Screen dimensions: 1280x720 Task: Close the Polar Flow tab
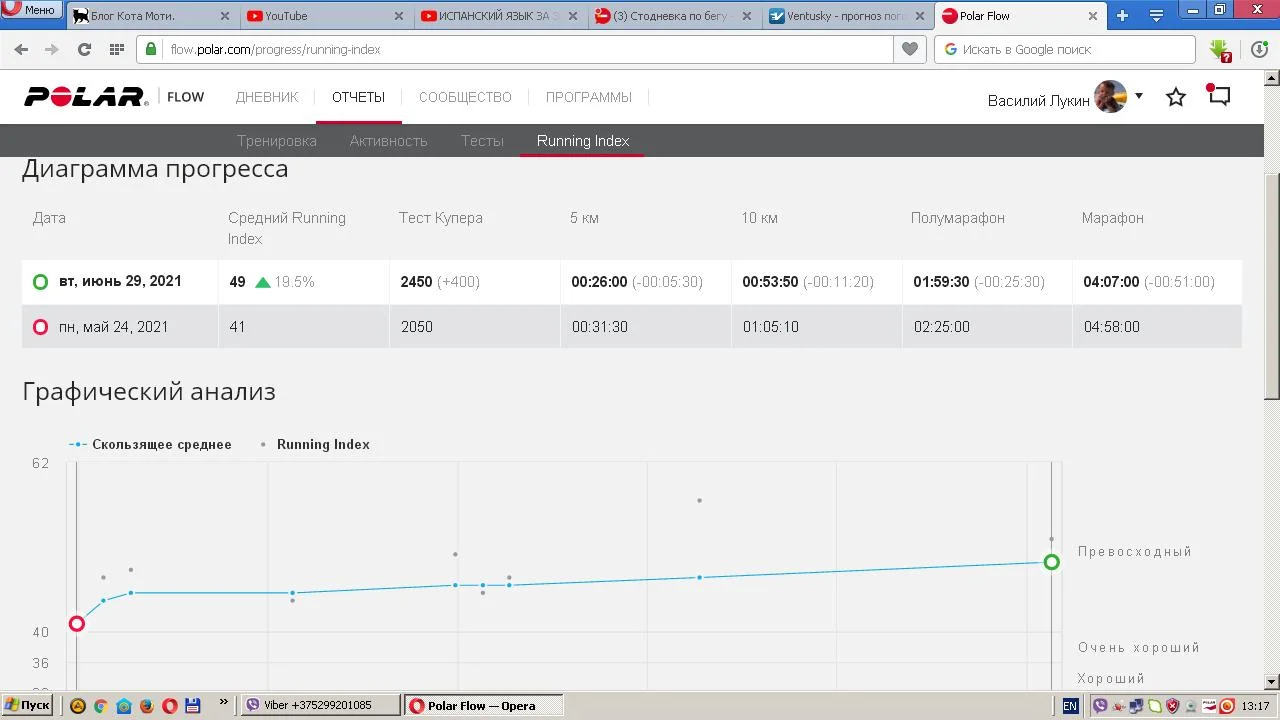[1093, 16]
